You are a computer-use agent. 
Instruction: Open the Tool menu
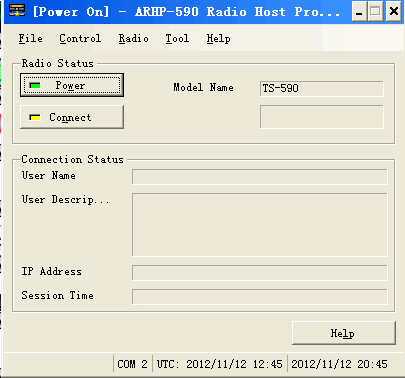coord(177,39)
